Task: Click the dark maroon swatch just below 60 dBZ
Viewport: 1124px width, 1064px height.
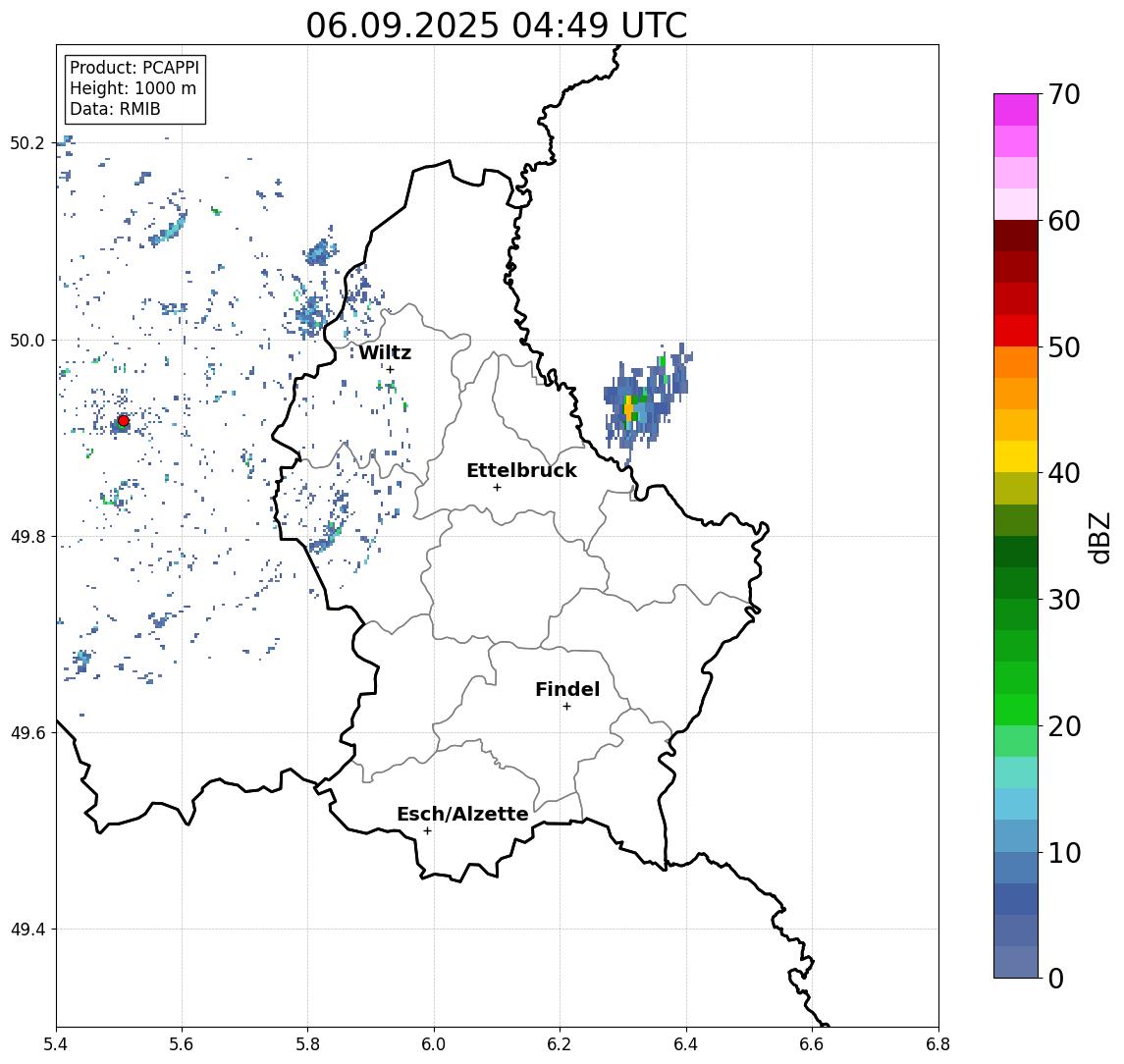Action: 1016,236
